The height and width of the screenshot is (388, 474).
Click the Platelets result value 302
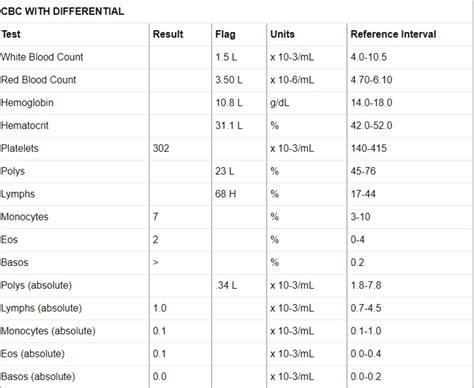[161, 148]
